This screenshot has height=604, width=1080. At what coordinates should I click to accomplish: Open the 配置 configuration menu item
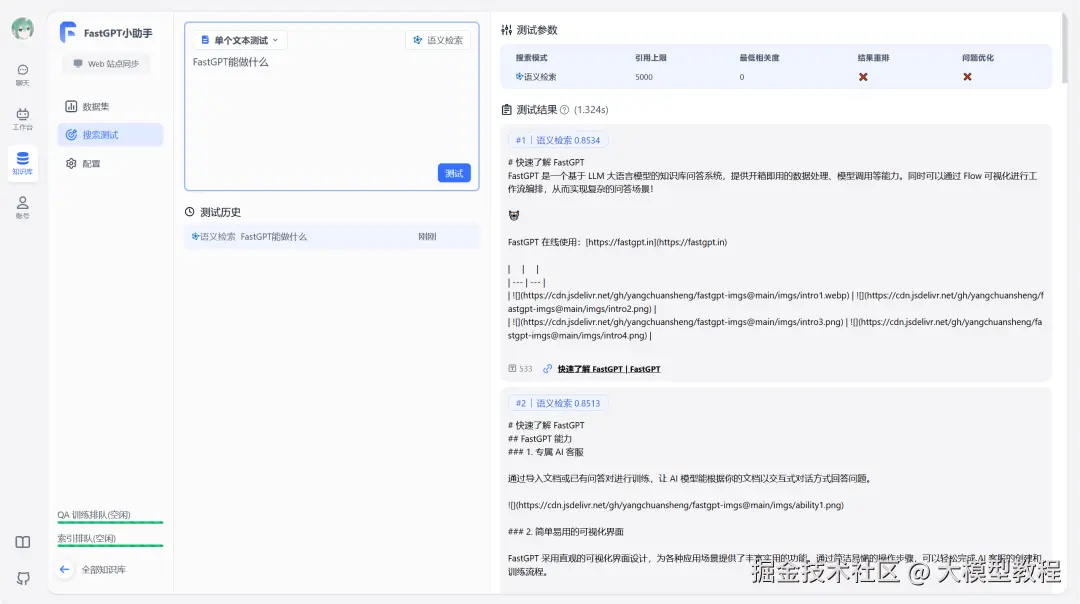pos(110,164)
